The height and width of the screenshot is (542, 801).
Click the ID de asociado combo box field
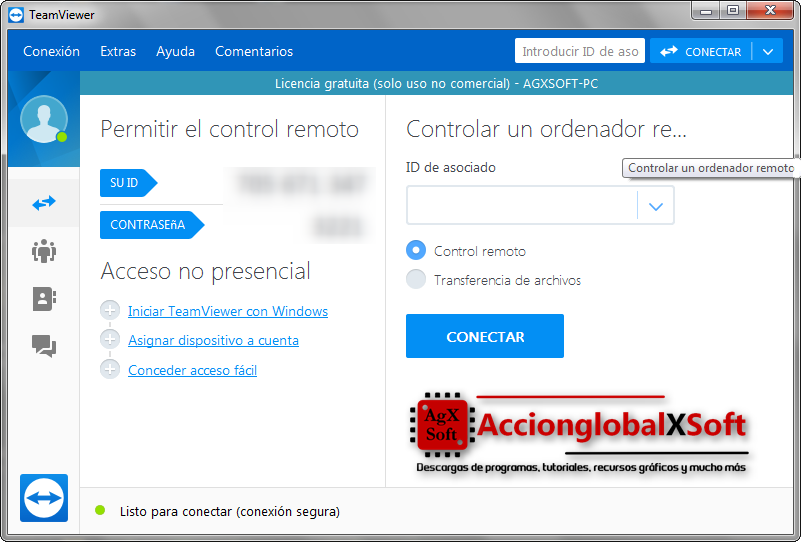(540, 205)
